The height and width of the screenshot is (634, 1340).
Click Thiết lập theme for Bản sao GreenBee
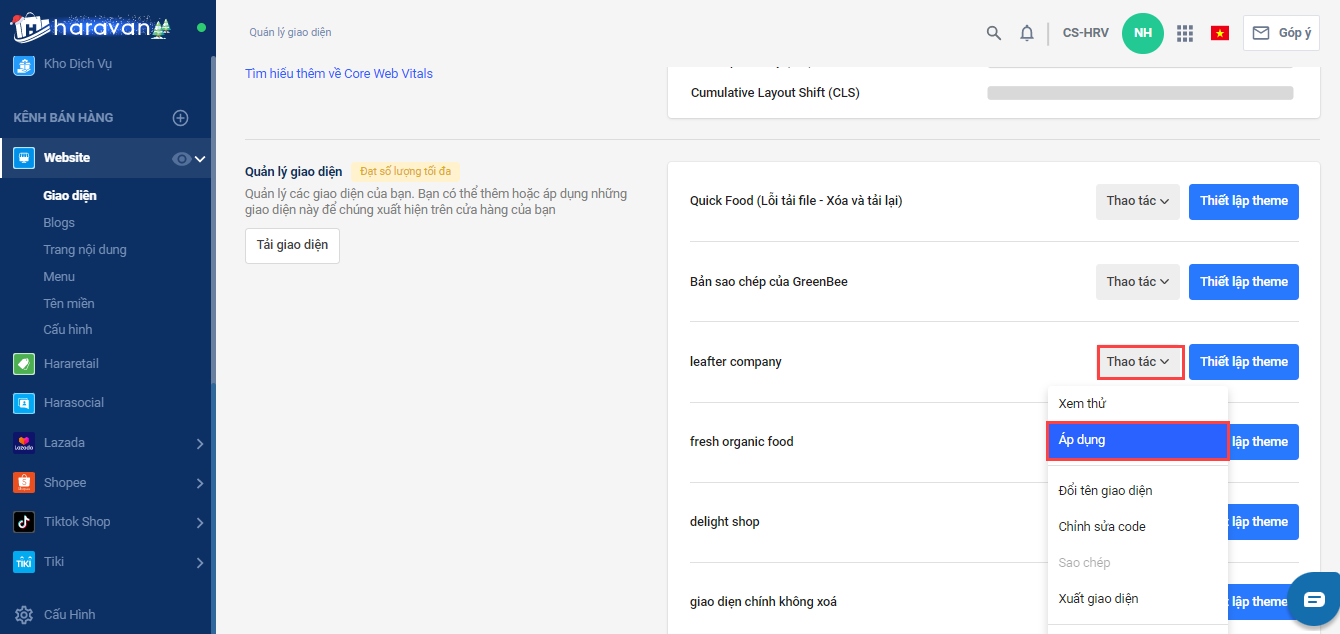click(1243, 282)
